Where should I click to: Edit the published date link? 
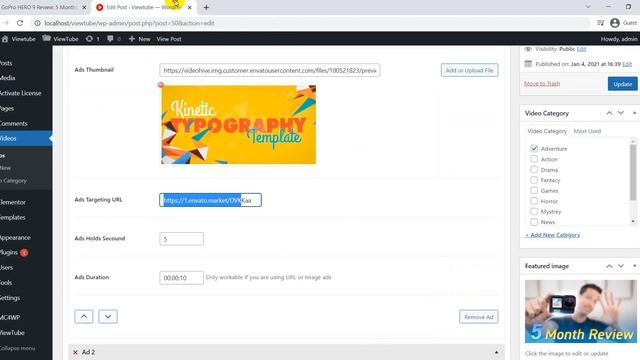pos(627,64)
